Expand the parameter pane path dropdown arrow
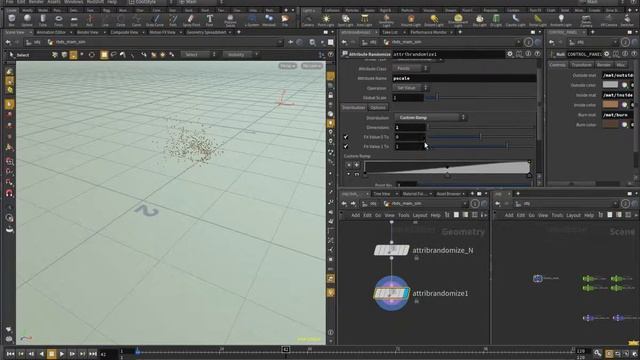640x360 pixels. (x=518, y=42)
